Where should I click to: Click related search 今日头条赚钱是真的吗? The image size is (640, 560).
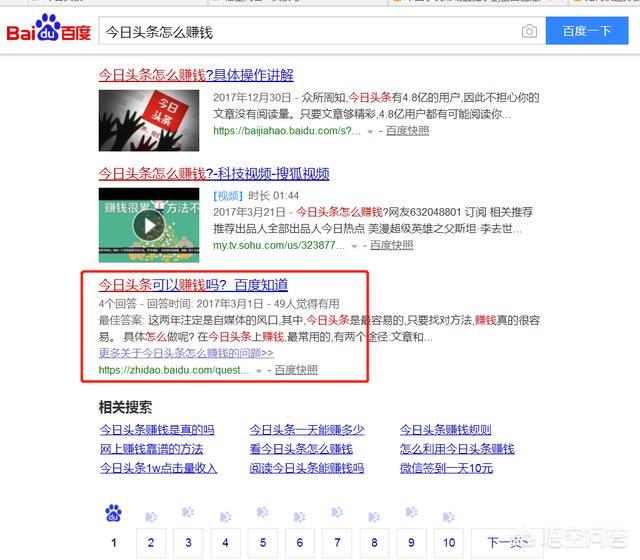(x=157, y=430)
